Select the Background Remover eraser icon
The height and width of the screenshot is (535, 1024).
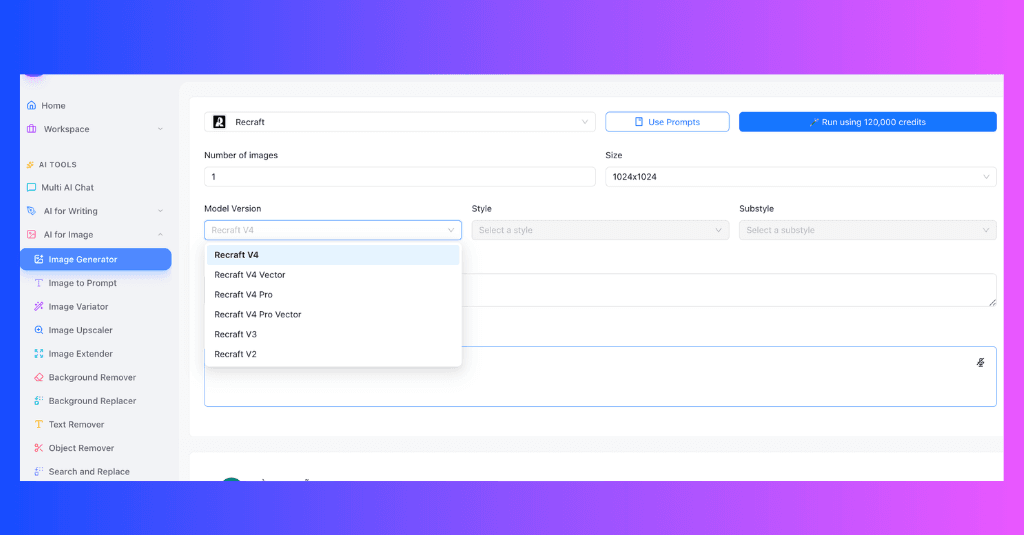click(39, 377)
